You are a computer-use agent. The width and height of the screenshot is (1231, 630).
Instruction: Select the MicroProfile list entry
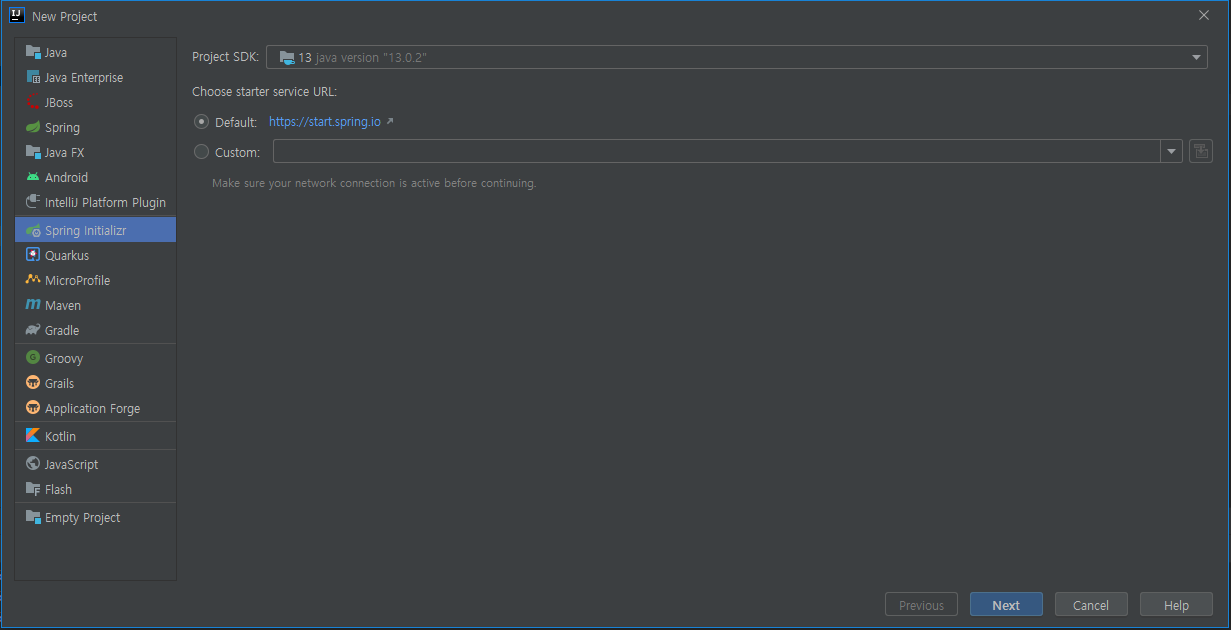96,280
